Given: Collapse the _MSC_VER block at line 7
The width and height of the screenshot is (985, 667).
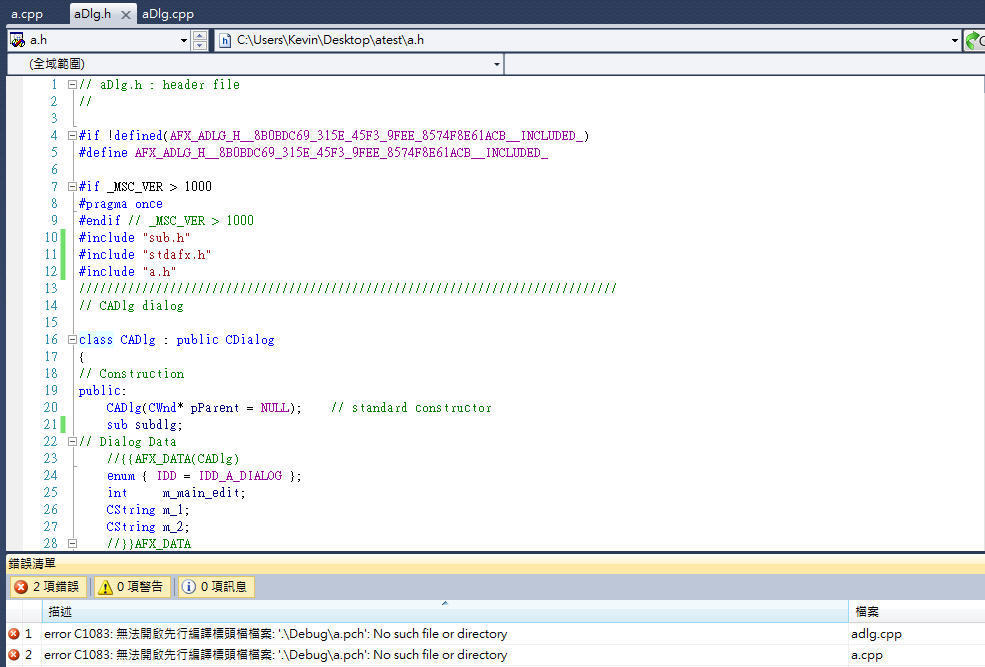Looking at the screenshot, I should [72, 187].
